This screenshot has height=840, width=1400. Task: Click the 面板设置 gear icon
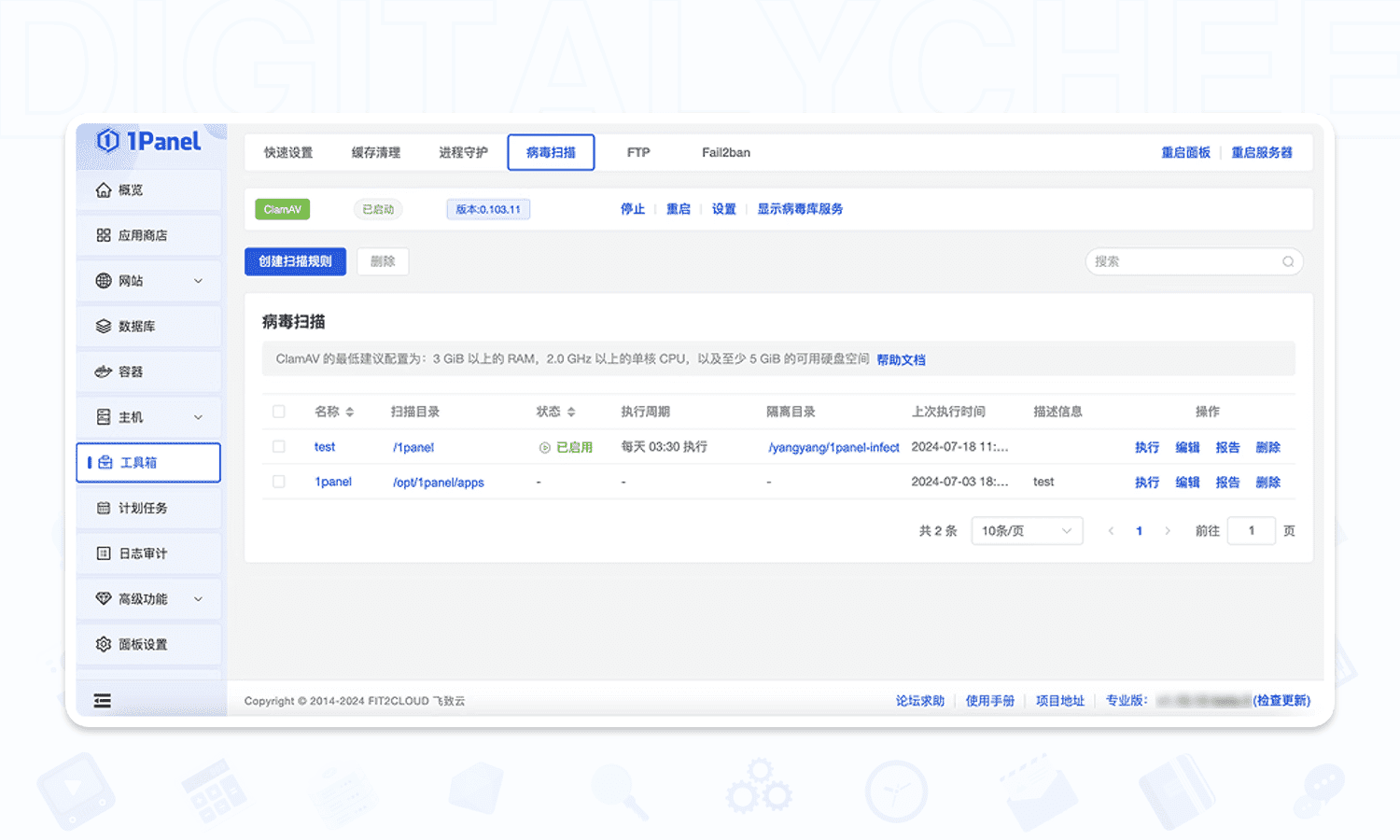pos(104,645)
